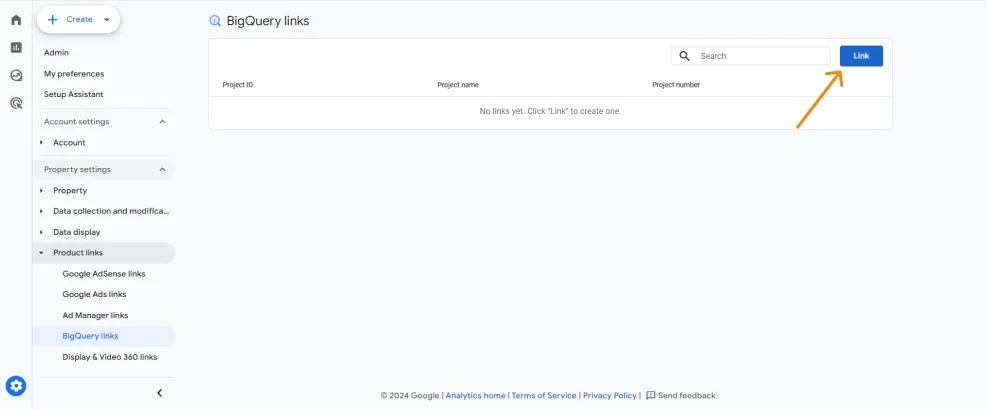The image size is (987, 409).
Task: Expand the Property tree item
Action: click(42, 191)
